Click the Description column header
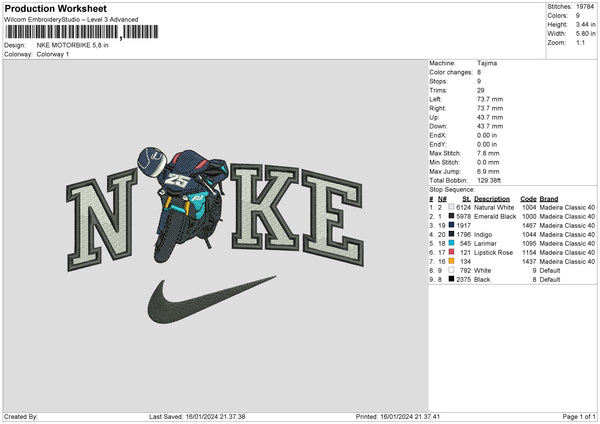The height and width of the screenshot is (424, 600). (492, 199)
